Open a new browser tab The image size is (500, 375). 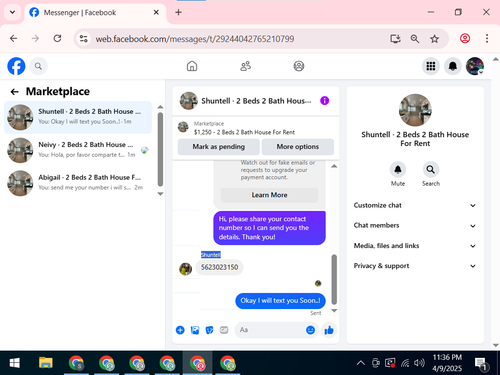178,13
